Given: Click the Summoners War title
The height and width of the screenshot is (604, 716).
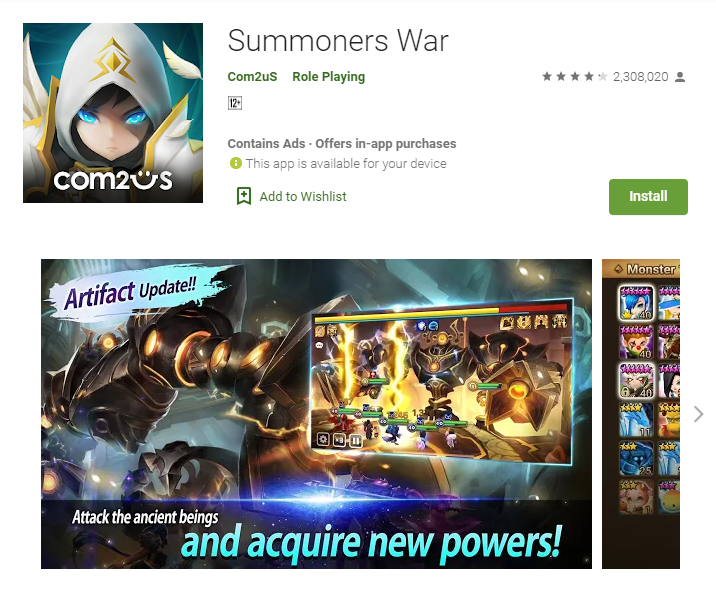Looking at the screenshot, I should click(338, 41).
